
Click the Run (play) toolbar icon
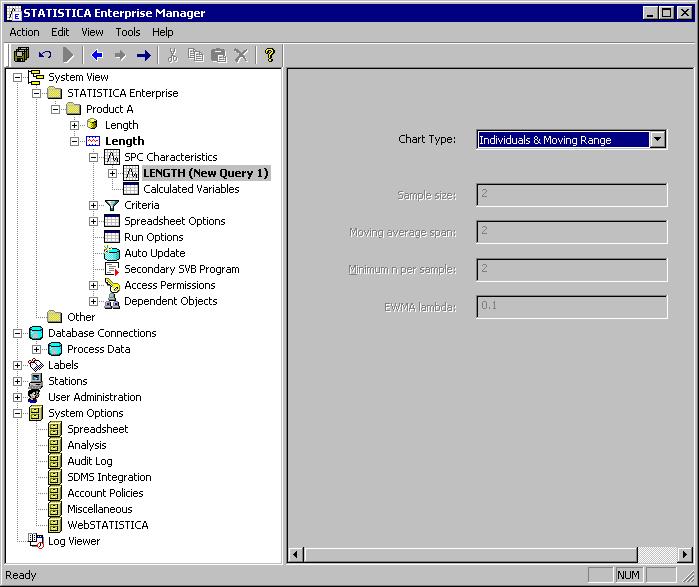tap(68, 55)
